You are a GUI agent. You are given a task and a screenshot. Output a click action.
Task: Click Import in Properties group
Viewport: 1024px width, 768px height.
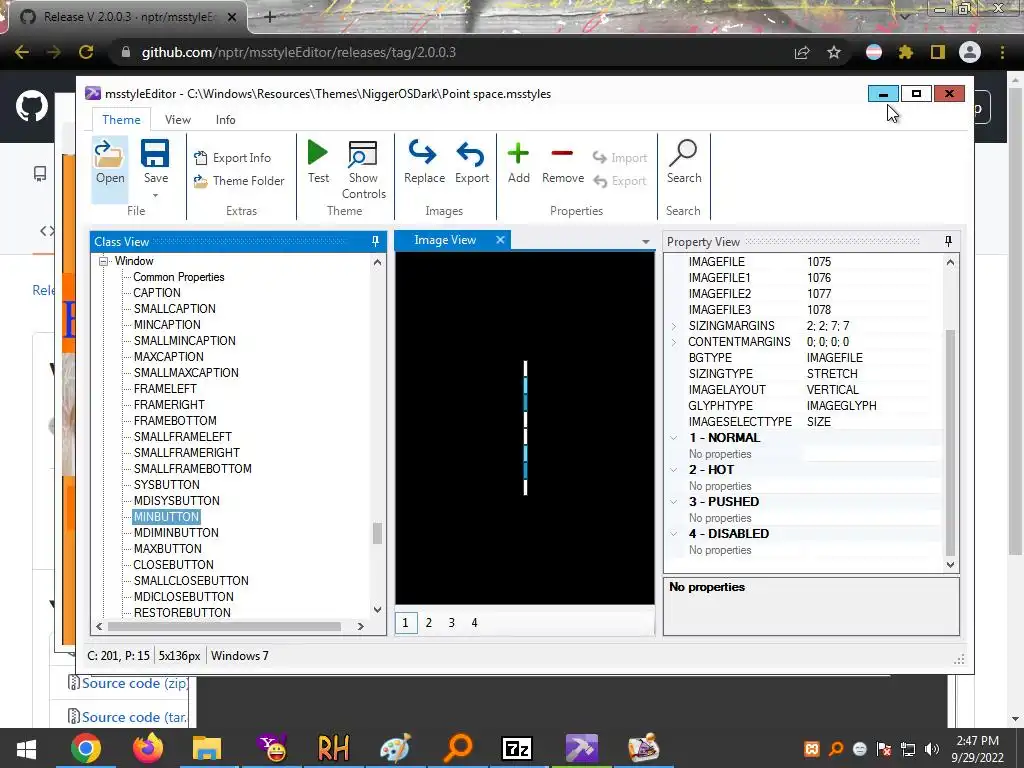coord(620,158)
